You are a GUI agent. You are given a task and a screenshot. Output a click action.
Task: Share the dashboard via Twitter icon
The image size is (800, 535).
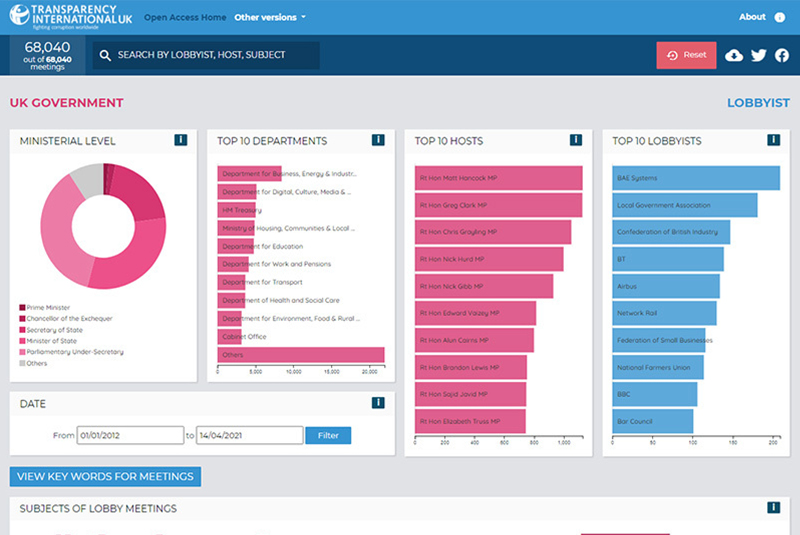[759, 55]
